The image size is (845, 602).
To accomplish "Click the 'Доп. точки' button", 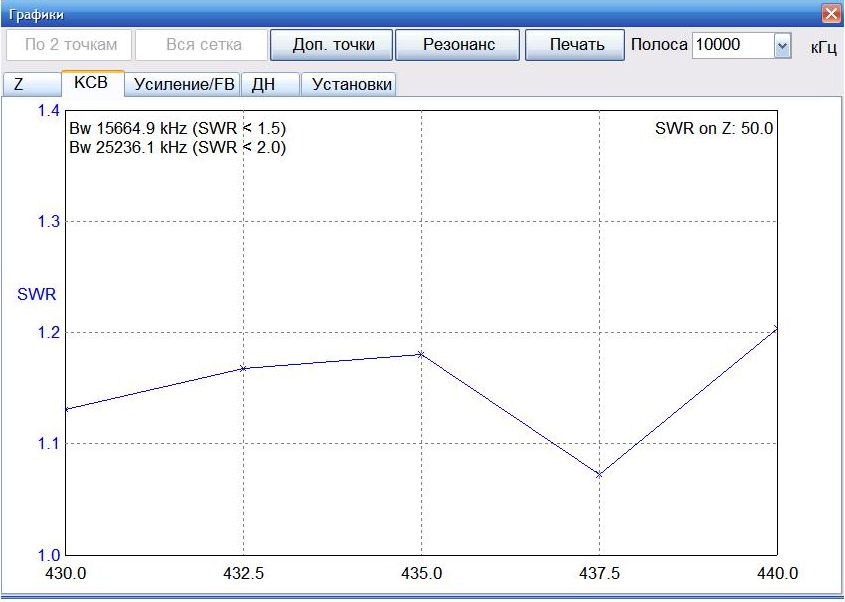I will tap(331, 45).
